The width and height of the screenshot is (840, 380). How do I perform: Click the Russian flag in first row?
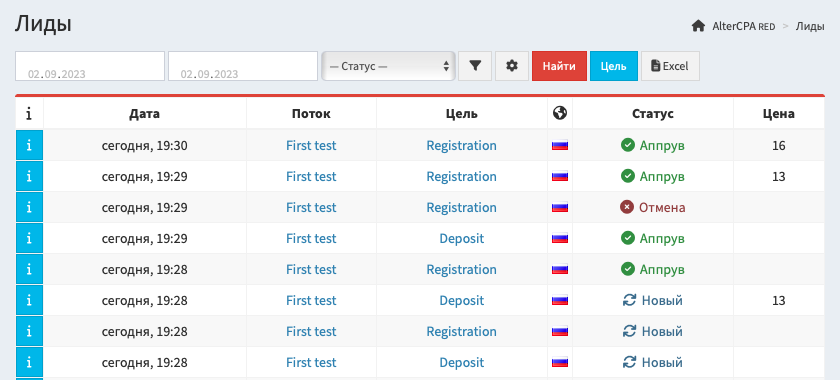(x=560, y=145)
